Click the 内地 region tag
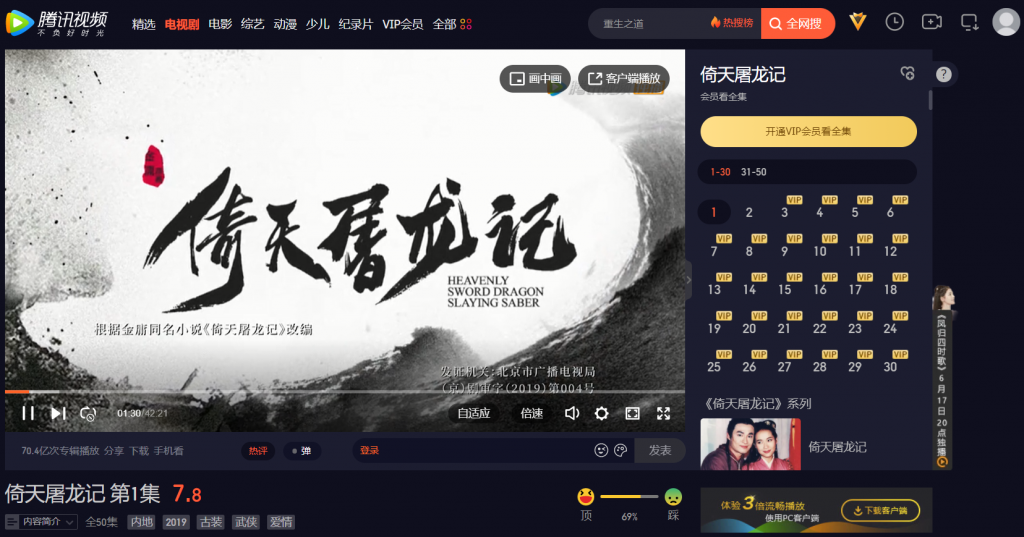This screenshot has height=537, width=1024. 142,522
